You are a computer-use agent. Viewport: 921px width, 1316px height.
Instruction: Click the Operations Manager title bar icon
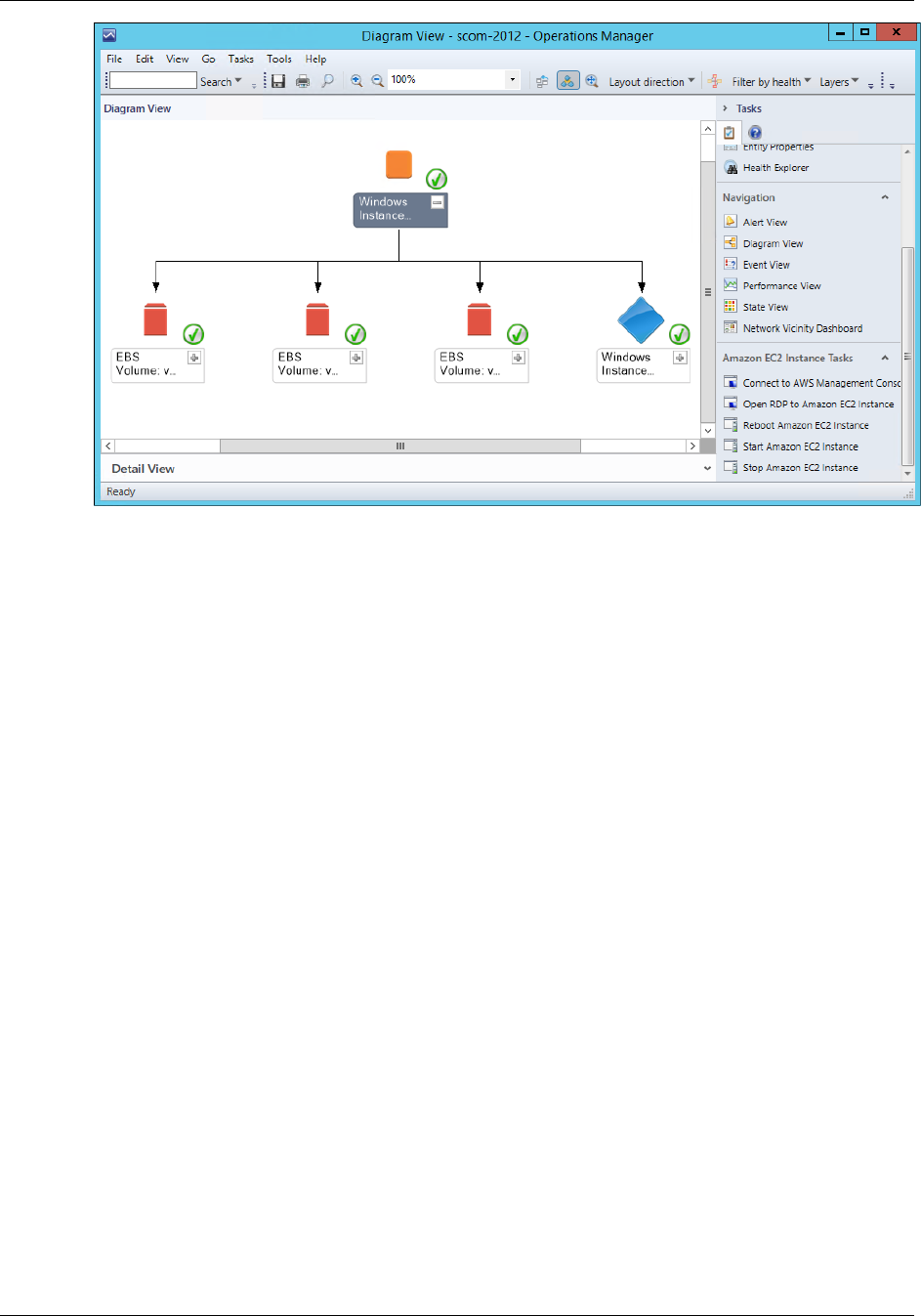pos(109,35)
